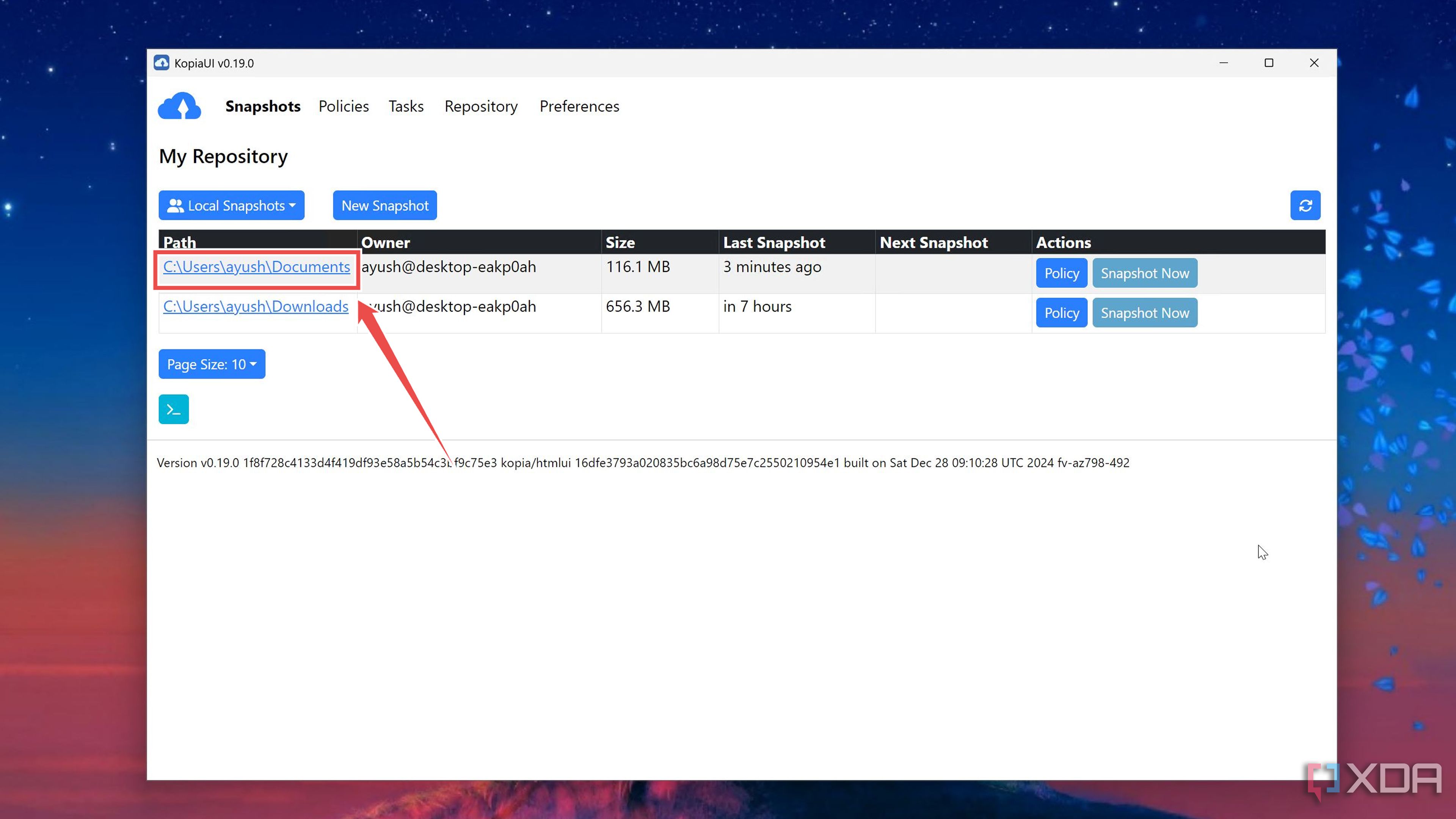Click the Last Snapshot column header
The width and height of the screenshot is (1456, 819).
[x=775, y=242]
